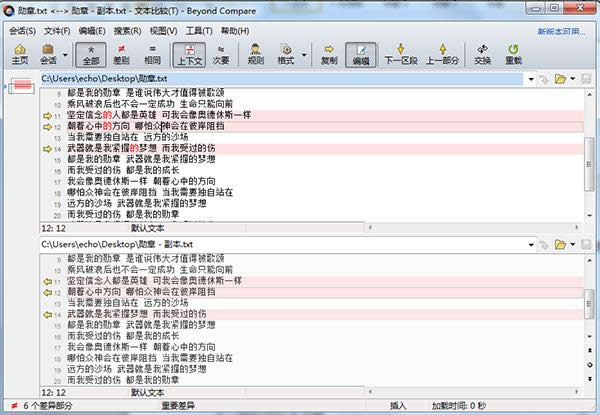Click the 复制 copy arrow icon
Image resolution: width=600 pixels, height=415 pixels.
[329, 49]
